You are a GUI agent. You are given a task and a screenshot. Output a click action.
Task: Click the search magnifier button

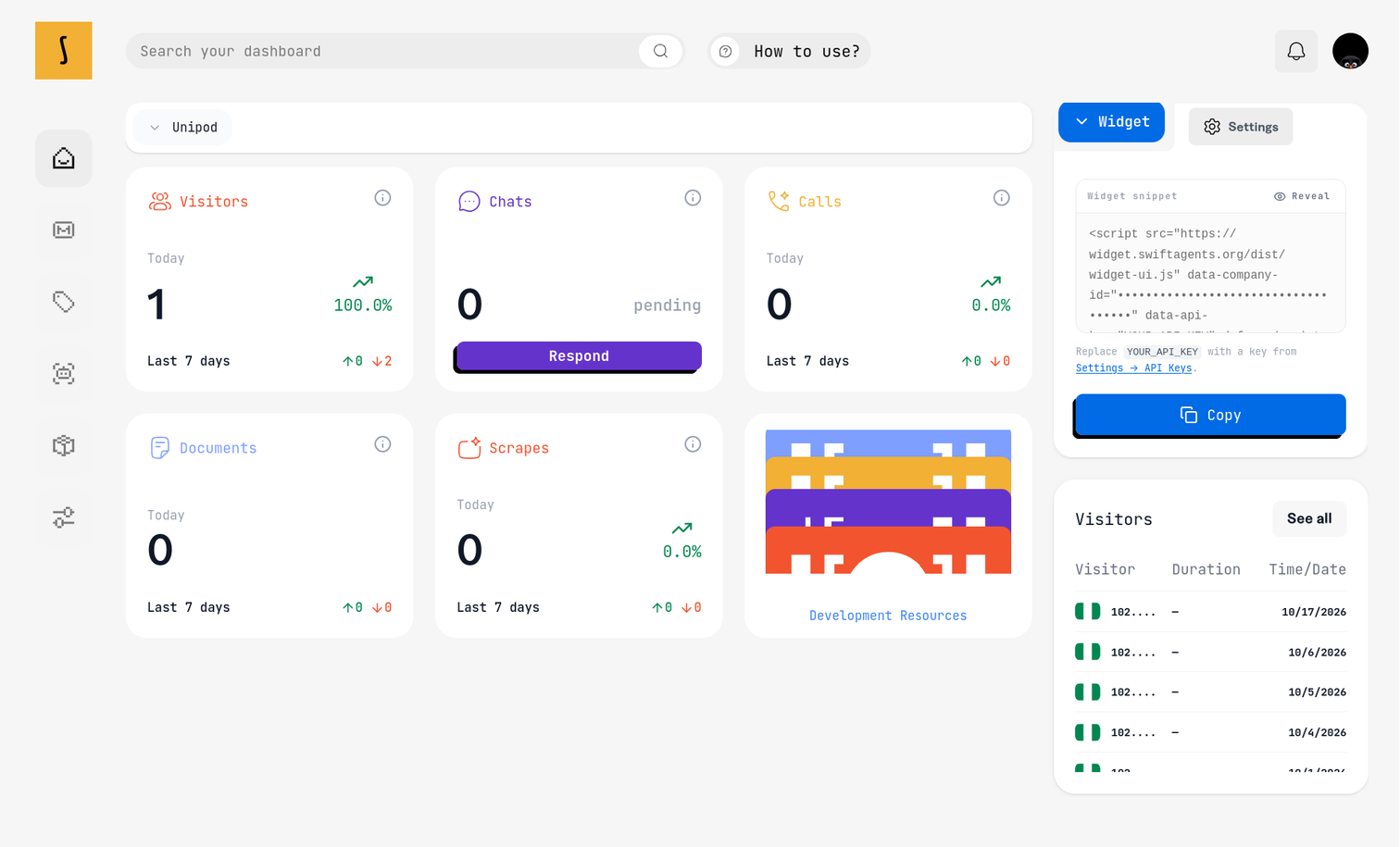coord(660,51)
